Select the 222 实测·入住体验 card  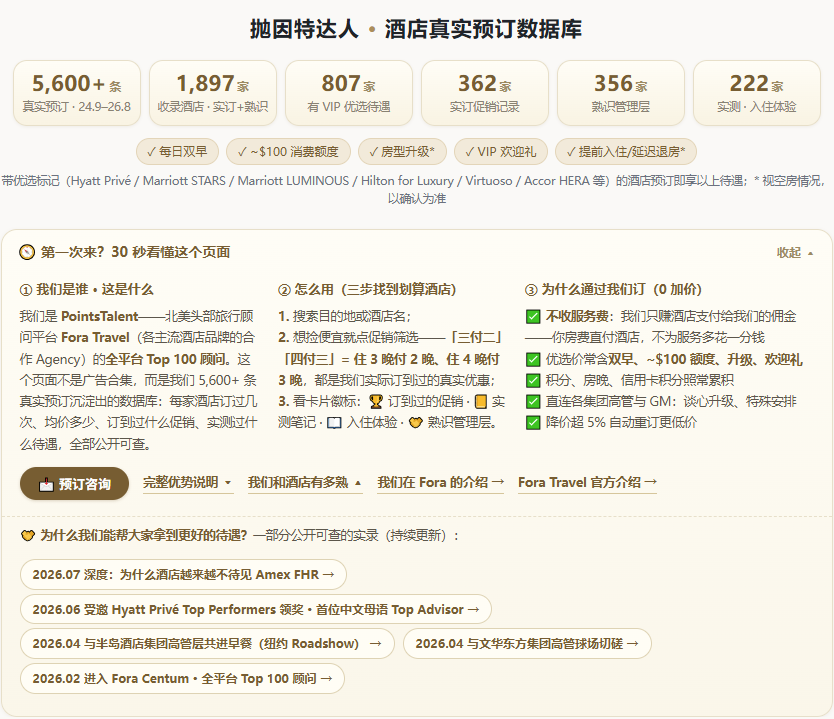click(757, 93)
